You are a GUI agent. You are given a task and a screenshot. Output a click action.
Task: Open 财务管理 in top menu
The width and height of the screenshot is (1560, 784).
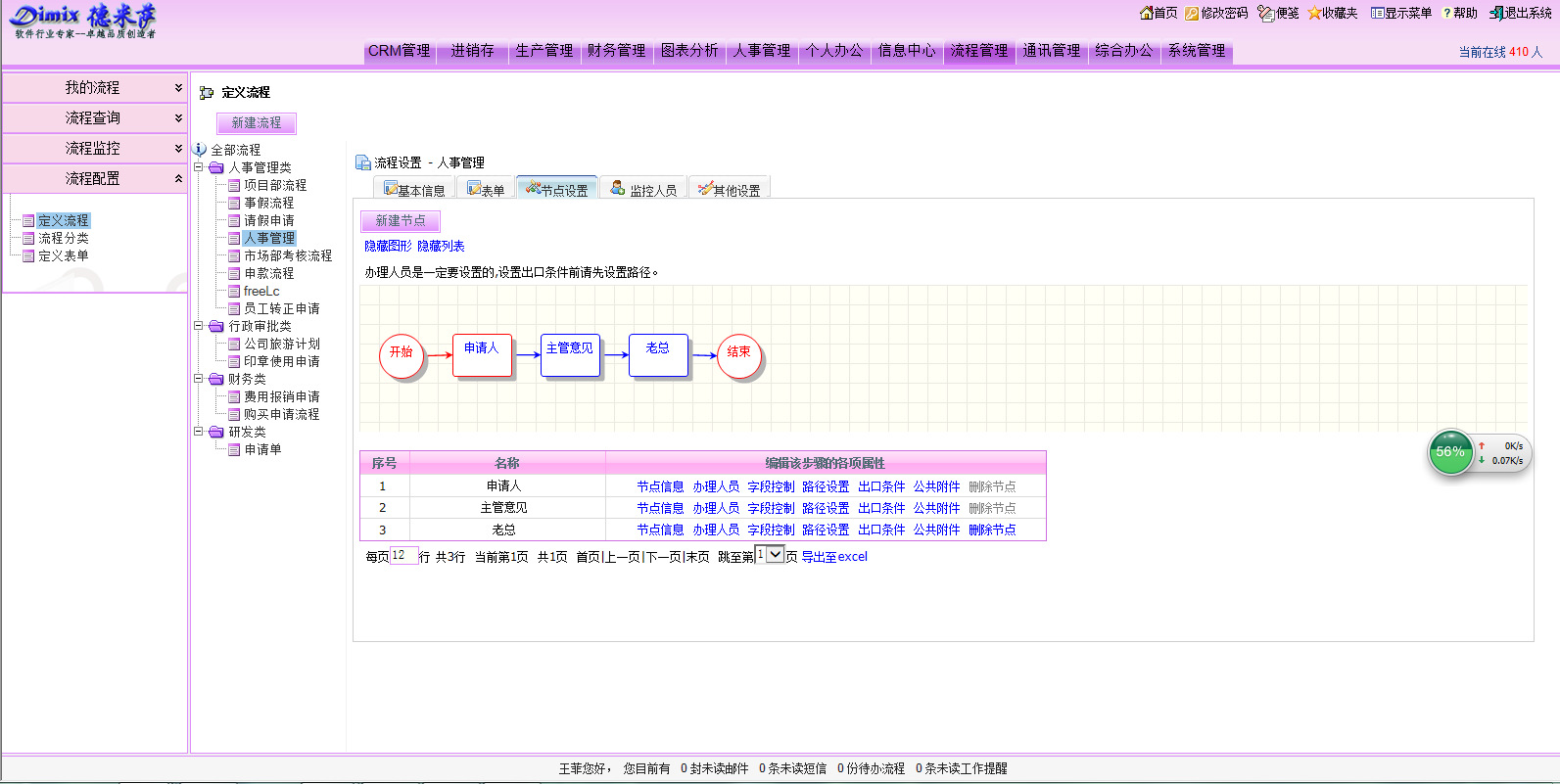point(617,51)
